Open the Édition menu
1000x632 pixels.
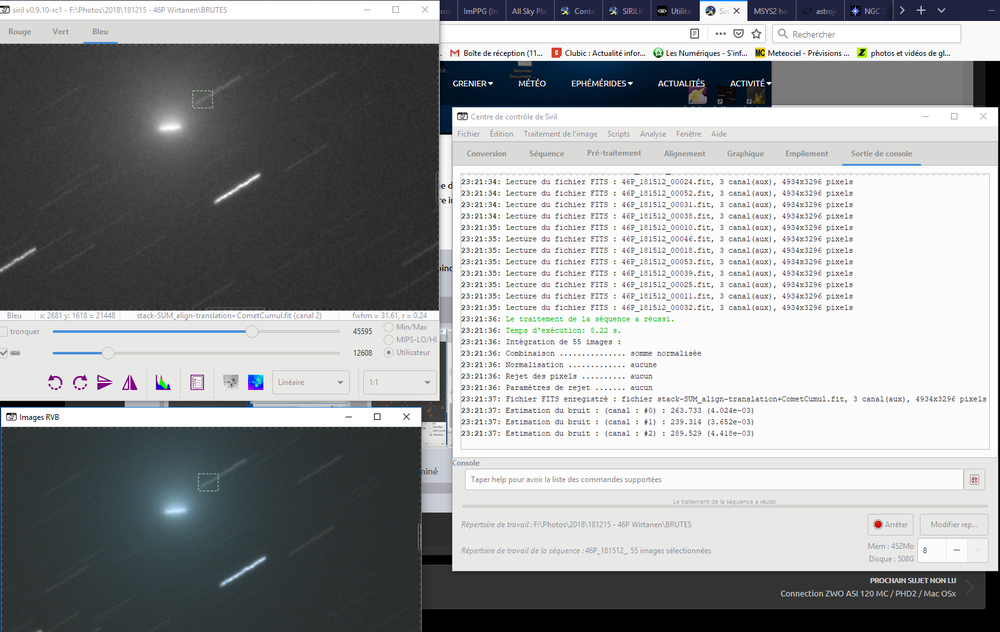click(x=501, y=134)
